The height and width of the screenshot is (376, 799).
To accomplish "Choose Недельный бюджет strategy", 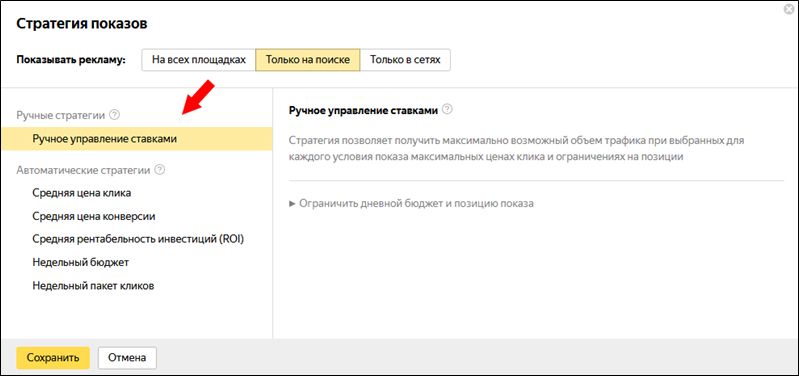I will click(x=81, y=262).
